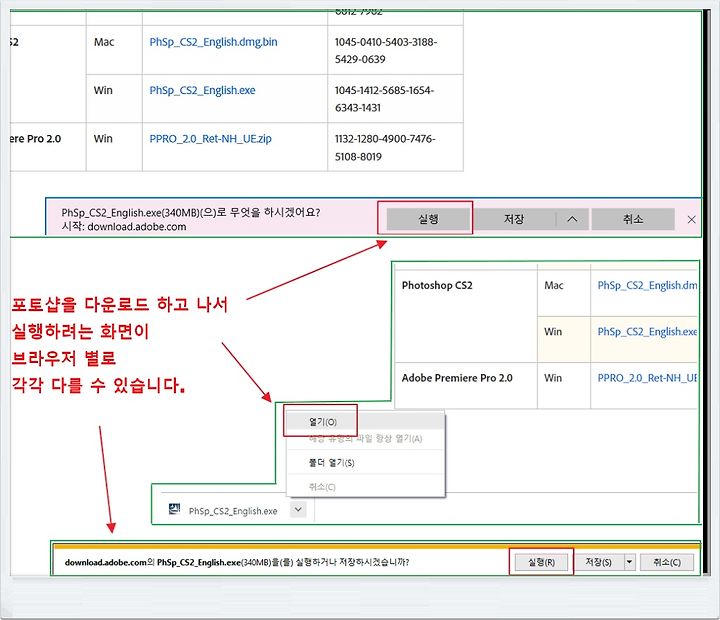
Task: Dismiss the pink download bar with X
Action: coord(692,220)
